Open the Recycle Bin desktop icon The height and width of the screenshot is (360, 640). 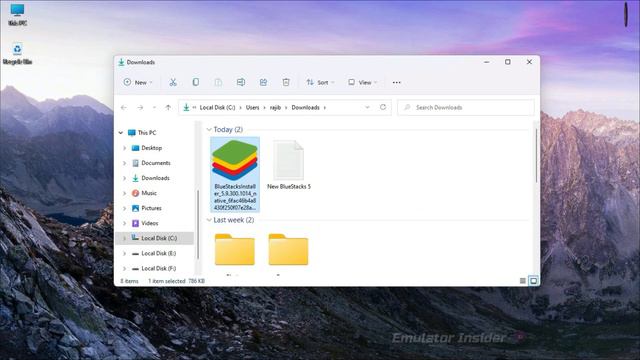[17, 53]
